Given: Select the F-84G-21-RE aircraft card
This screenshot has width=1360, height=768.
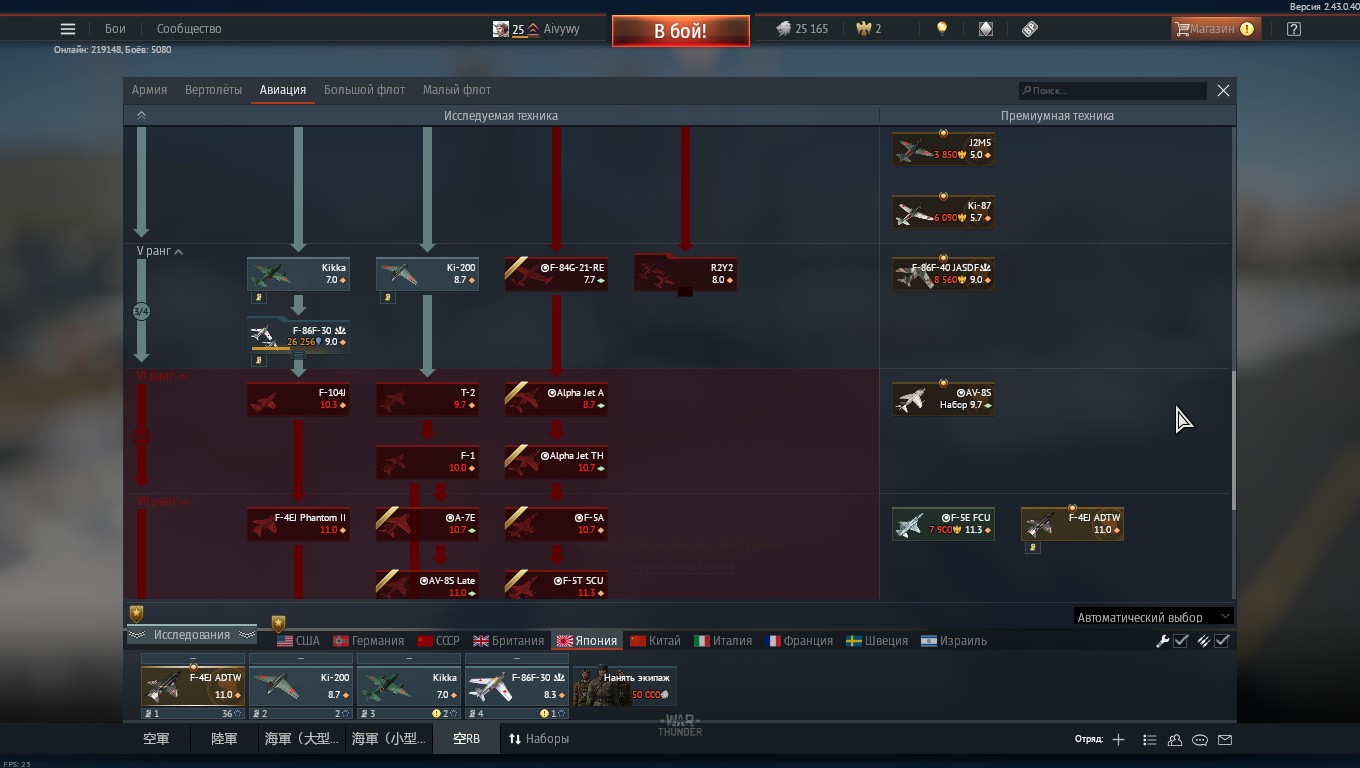Looking at the screenshot, I should [556, 274].
